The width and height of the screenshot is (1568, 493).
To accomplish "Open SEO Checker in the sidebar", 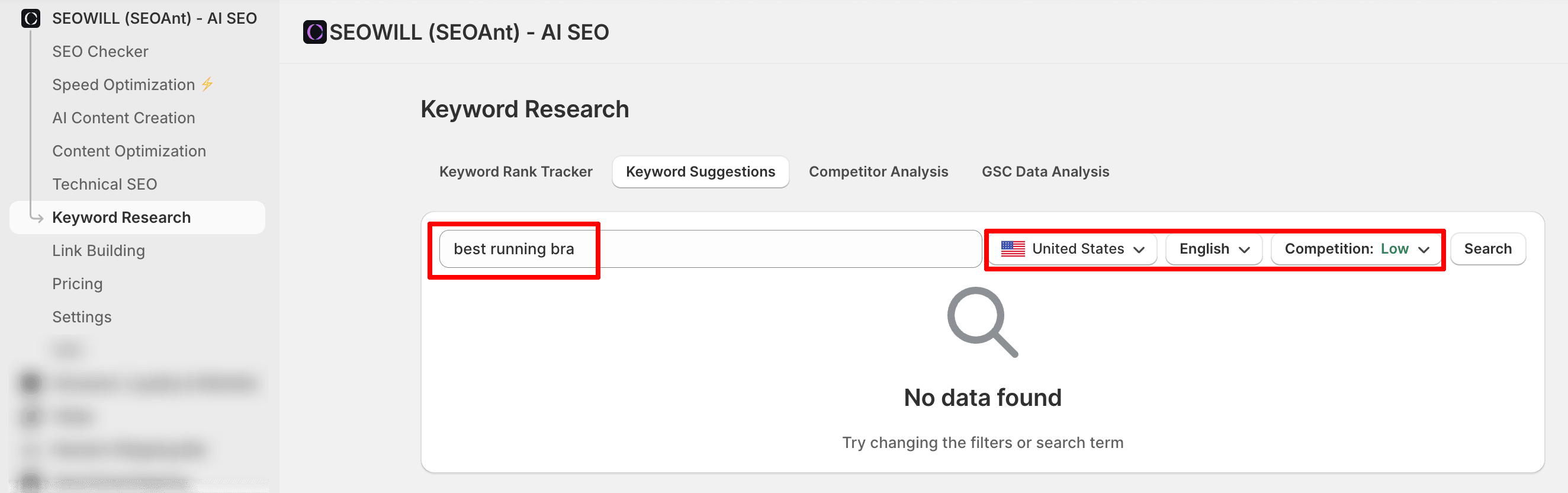I will (101, 52).
